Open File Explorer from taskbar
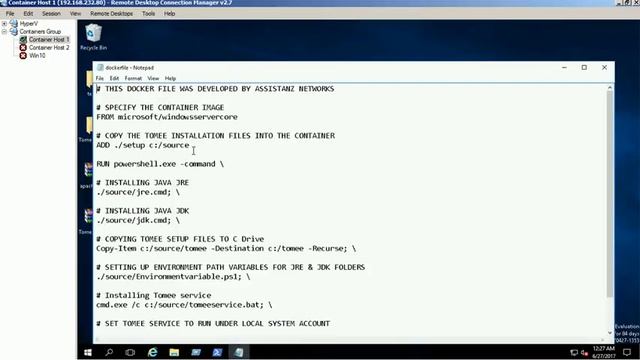This screenshot has width=640, height=360. 174,352
